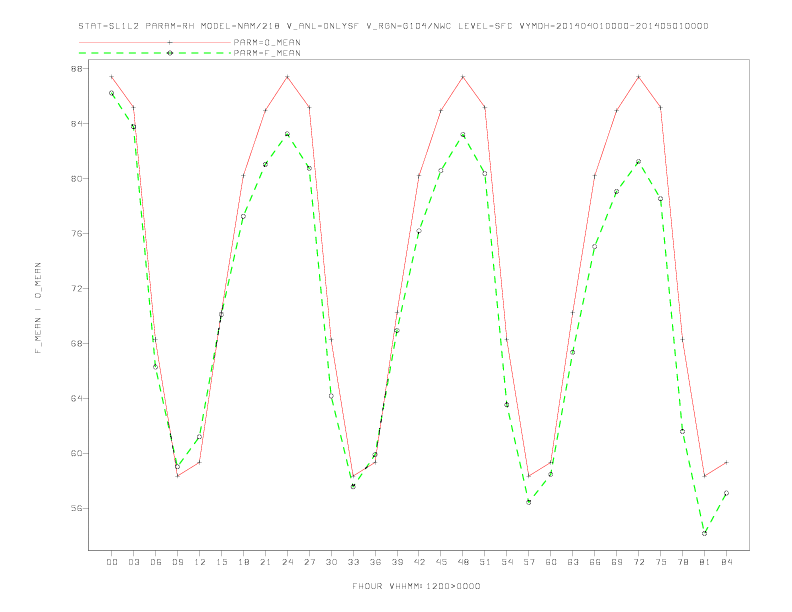Viewport: 792px width, 612px height.
Task: Click the x-axis tick label 48
Action: click(463, 562)
